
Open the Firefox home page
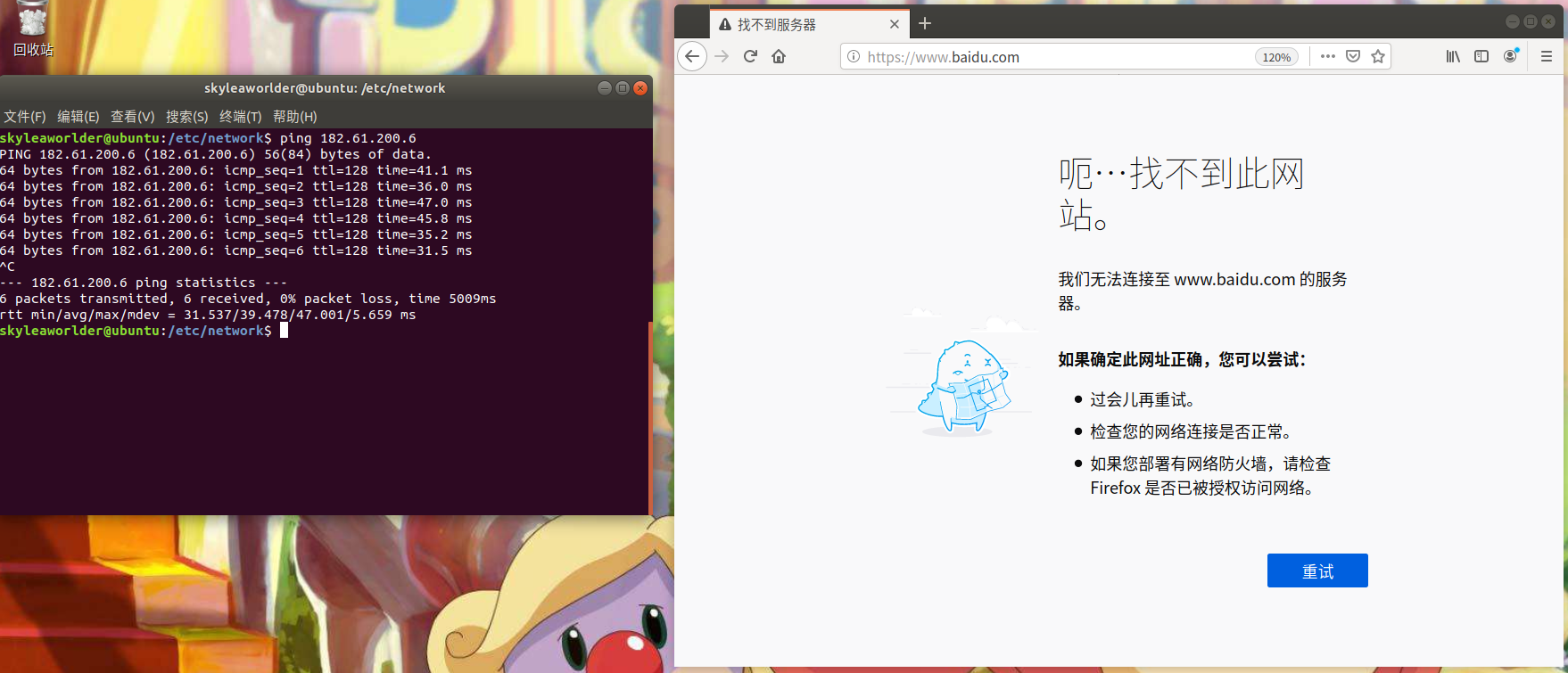click(x=779, y=56)
